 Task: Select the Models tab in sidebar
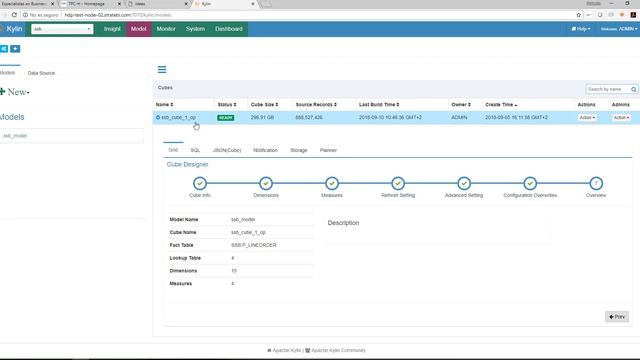(x=8, y=73)
